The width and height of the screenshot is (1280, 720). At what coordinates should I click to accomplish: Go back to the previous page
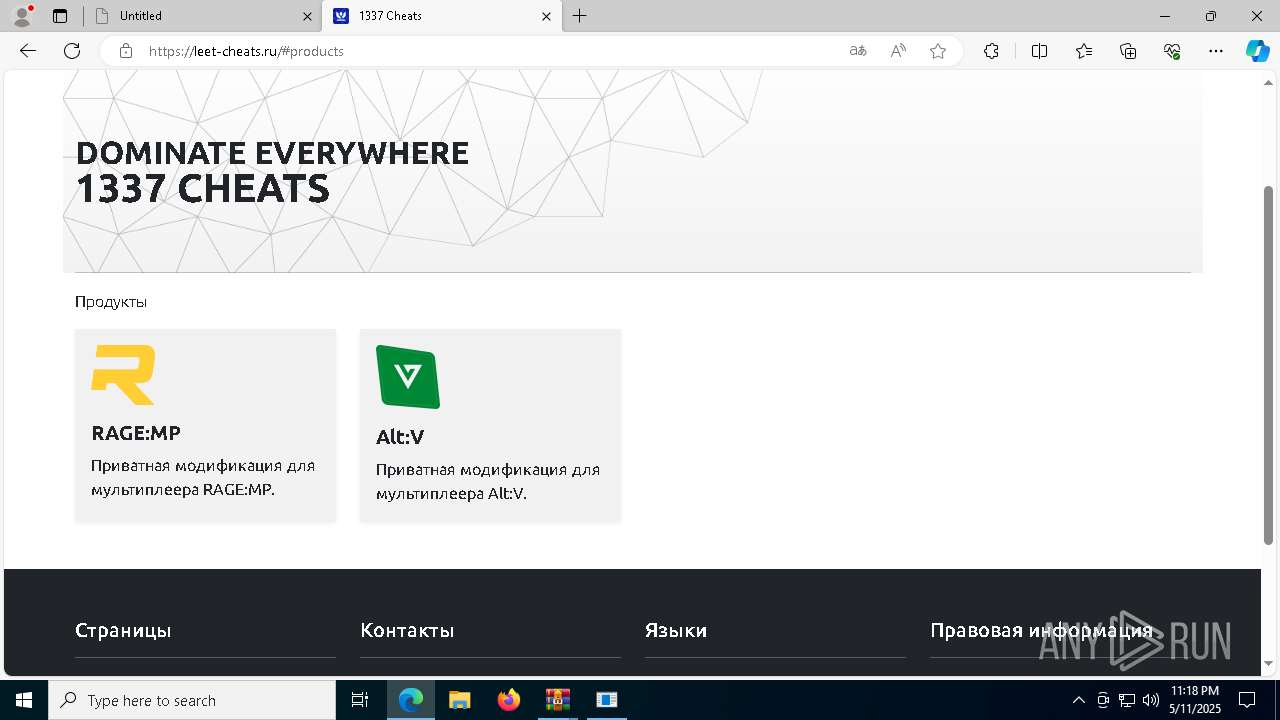click(28, 51)
